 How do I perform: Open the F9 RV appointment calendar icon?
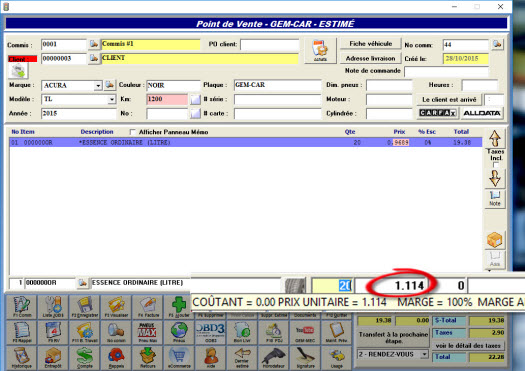pyautogui.click(x=53, y=332)
